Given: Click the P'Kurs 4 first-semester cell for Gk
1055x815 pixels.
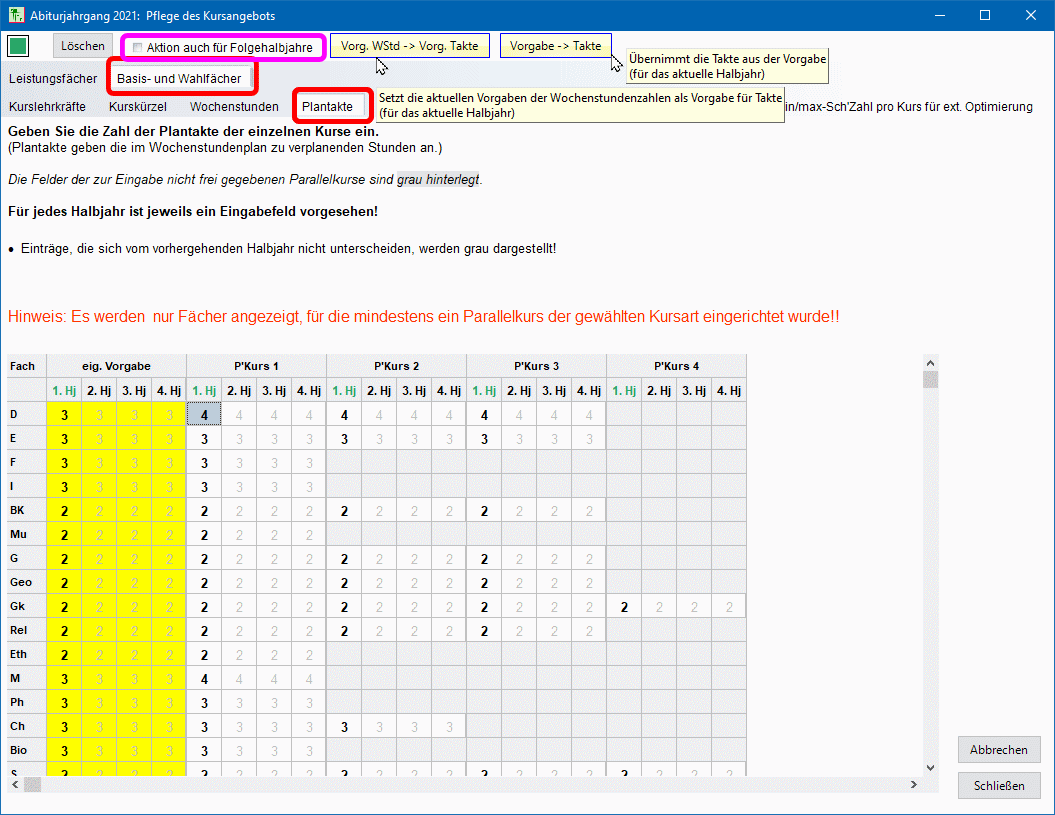Looking at the screenshot, I should (x=624, y=607).
